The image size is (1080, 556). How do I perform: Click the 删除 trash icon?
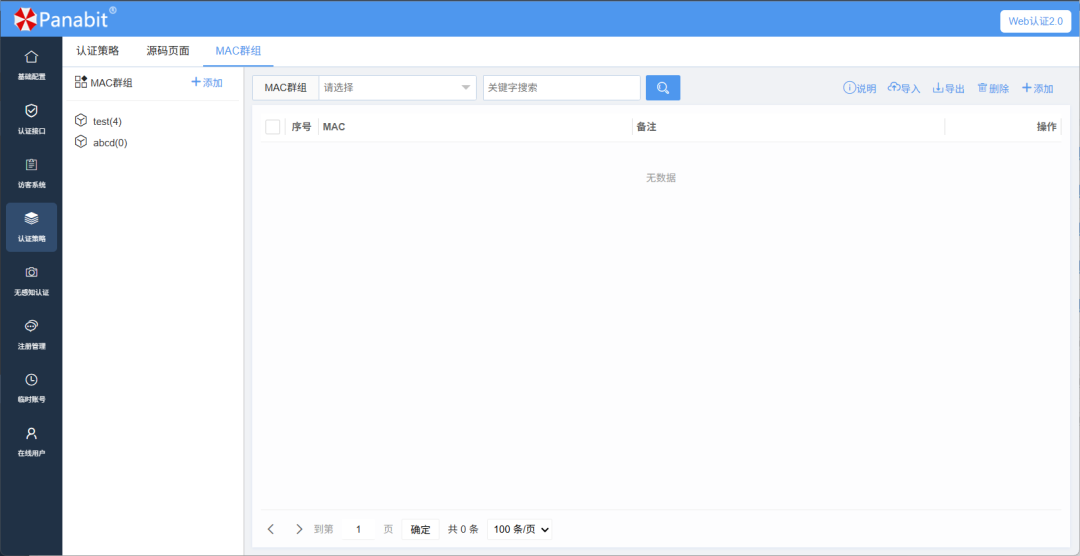[x=982, y=87]
